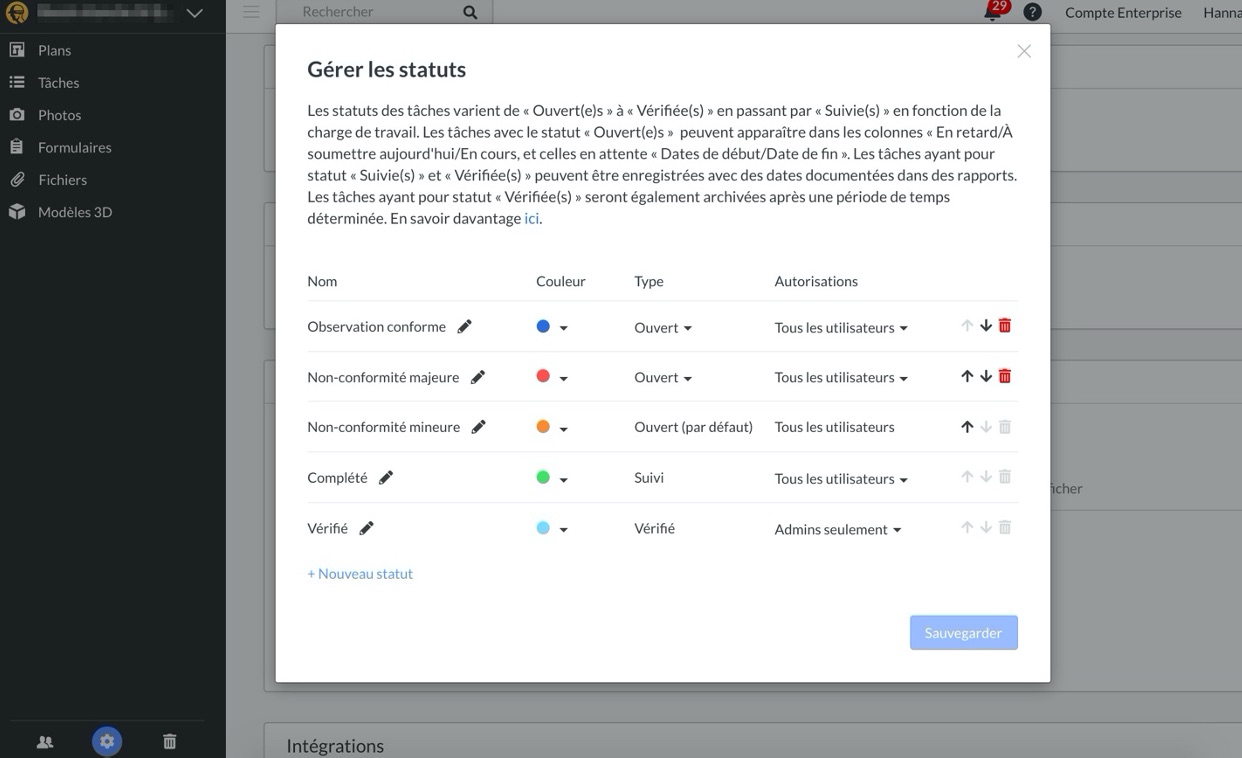Image resolution: width=1242 pixels, height=758 pixels.
Task: Open the notifications bell
Action: [x=994, y=12]
